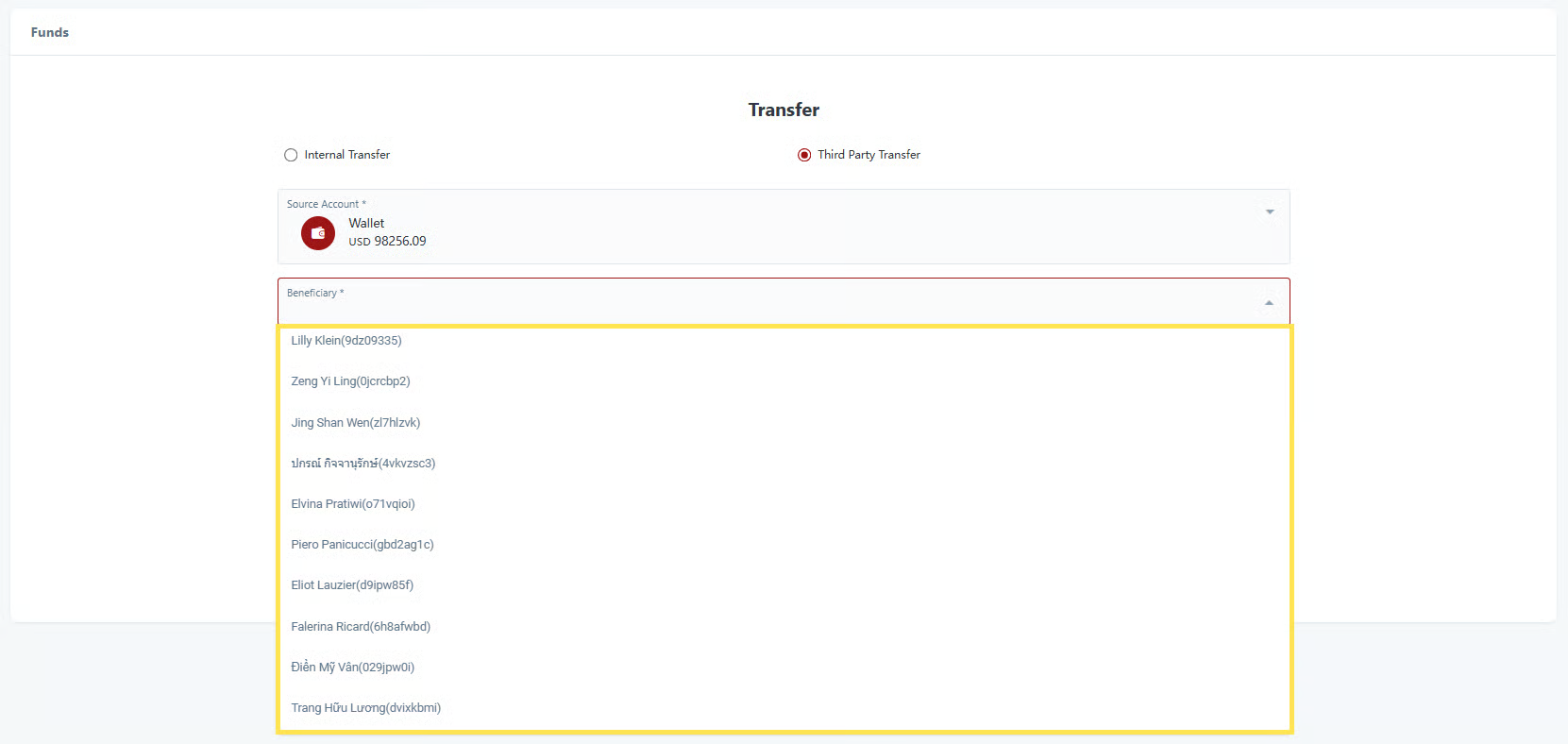1568x744 pixels.
Task: Select the Third Party Transfer radio button
Action: (804, 155)
